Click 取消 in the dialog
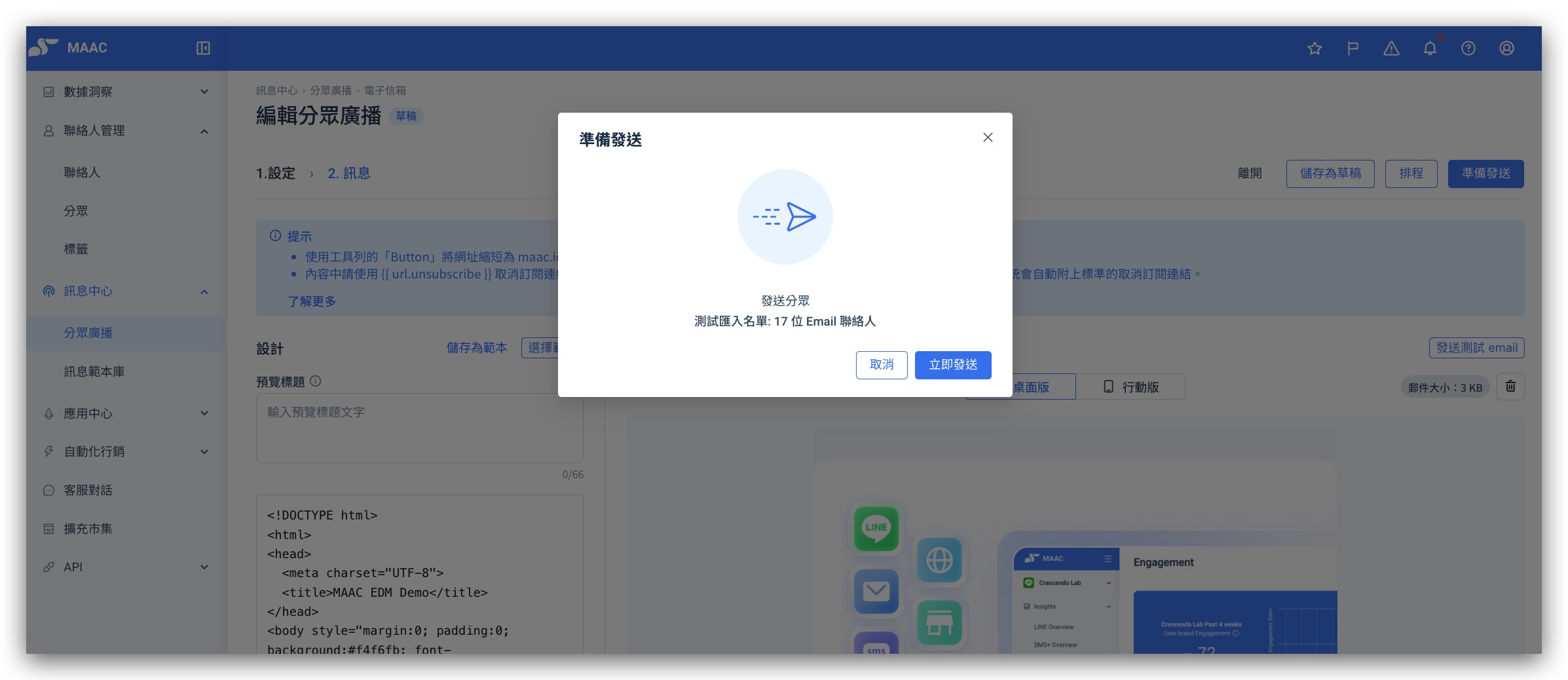The image size is (1568, 680). pos(882,365)
